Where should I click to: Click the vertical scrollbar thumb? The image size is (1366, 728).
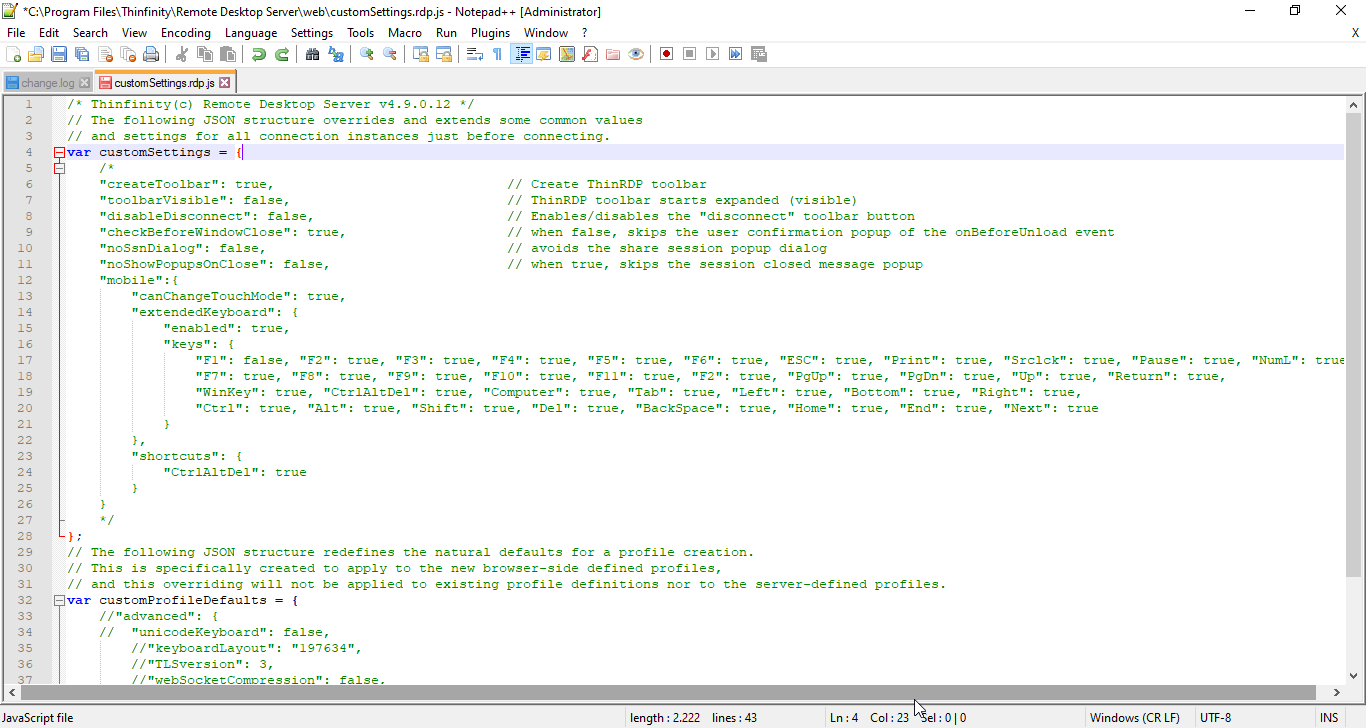coord(1354,343)
